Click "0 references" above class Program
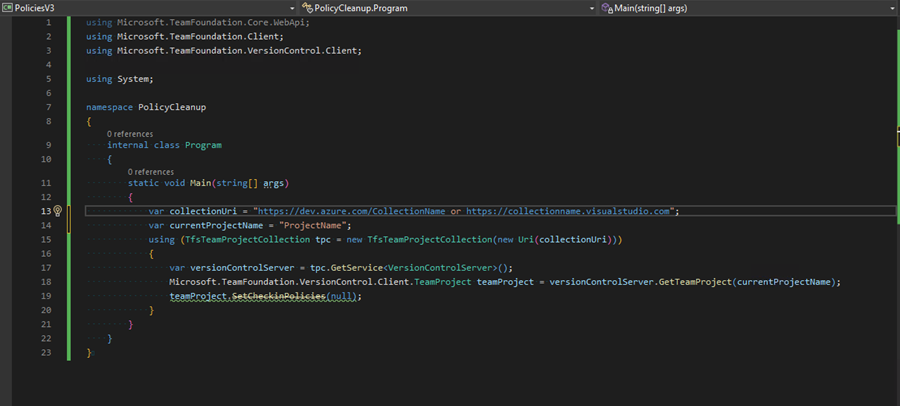Screen dimensions: 900x406 point(130,134)
